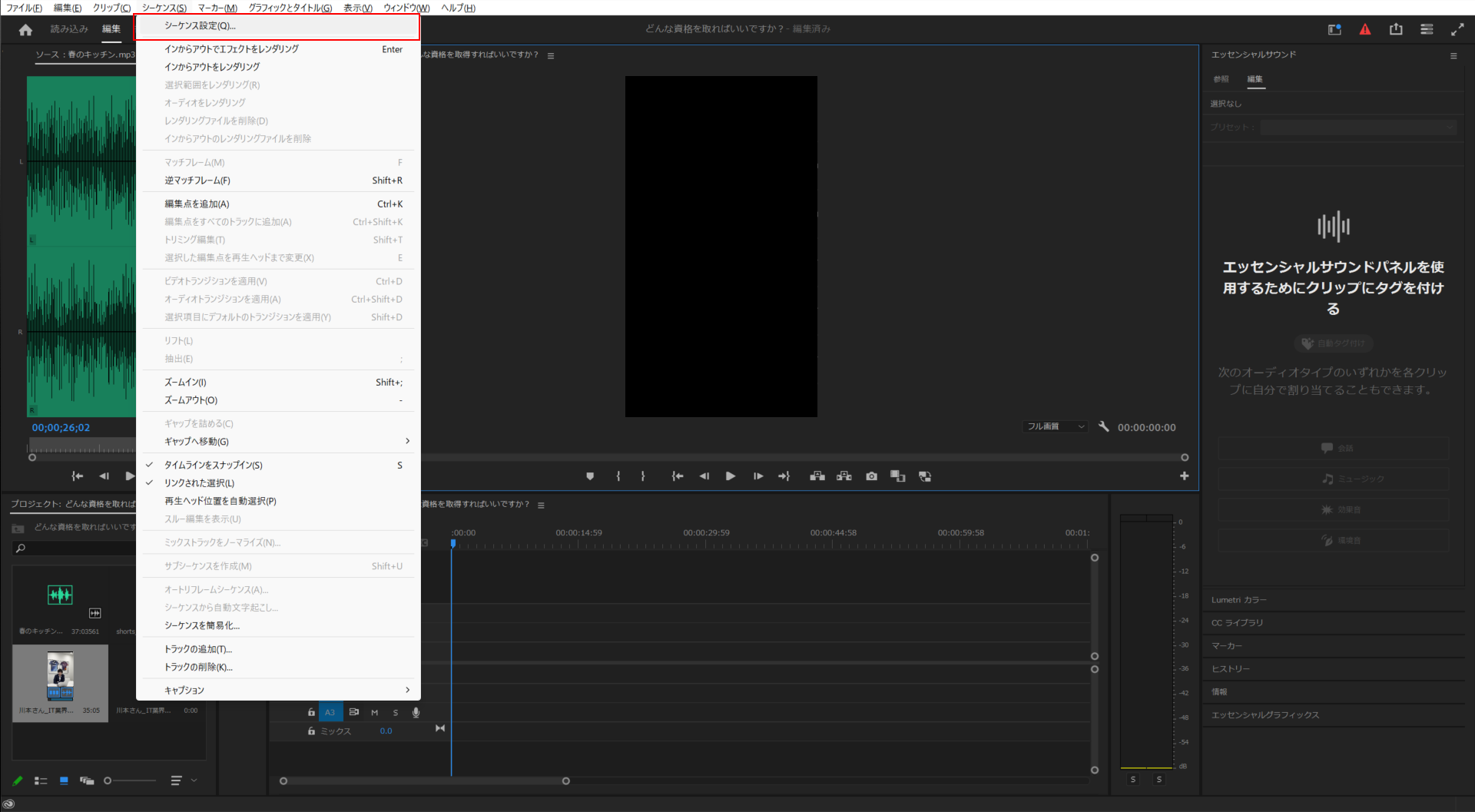Click the Lift button in Program monitor
Image resolution: width=1475 pixels, height=812 pixels.
[817, 476]
